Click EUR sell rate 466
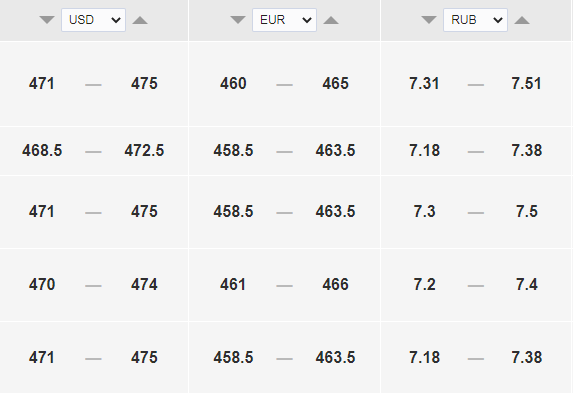573x393 pixels. point(335,285)
